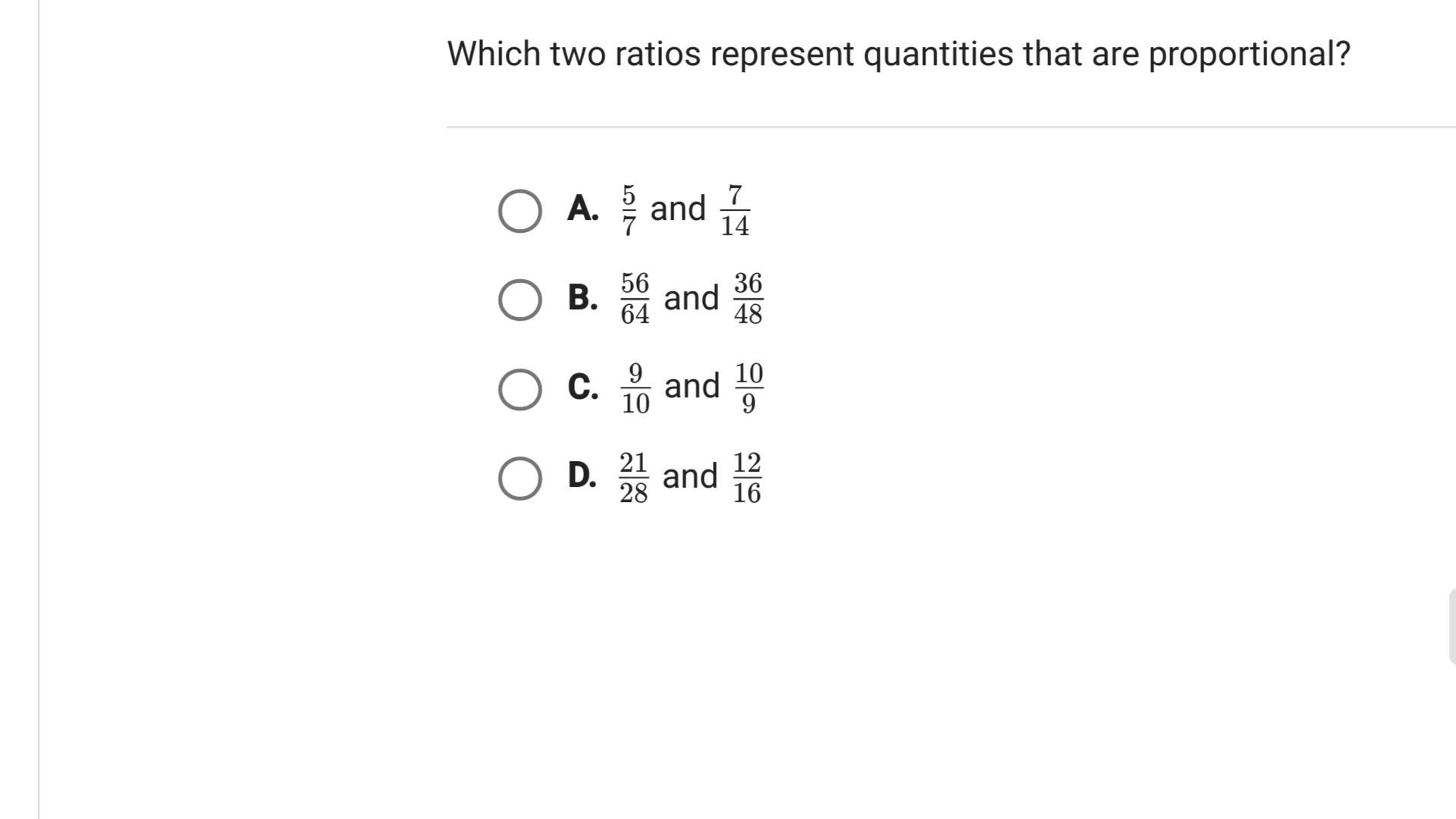1456x819 pixels.
Task: Click the gray handle at right edge
Action: point(1451,626)
